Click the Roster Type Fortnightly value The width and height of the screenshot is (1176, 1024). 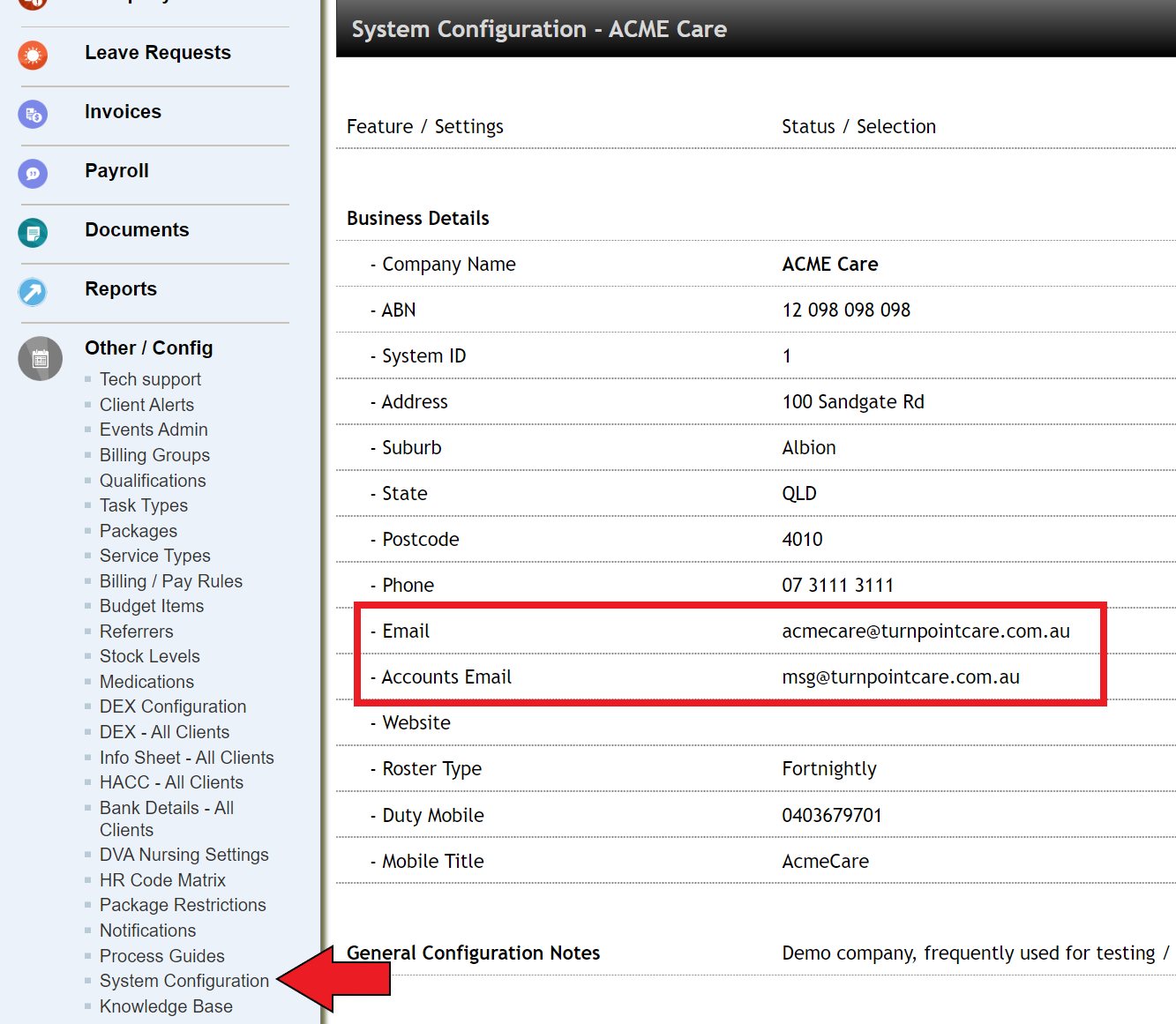pos(829,769)
